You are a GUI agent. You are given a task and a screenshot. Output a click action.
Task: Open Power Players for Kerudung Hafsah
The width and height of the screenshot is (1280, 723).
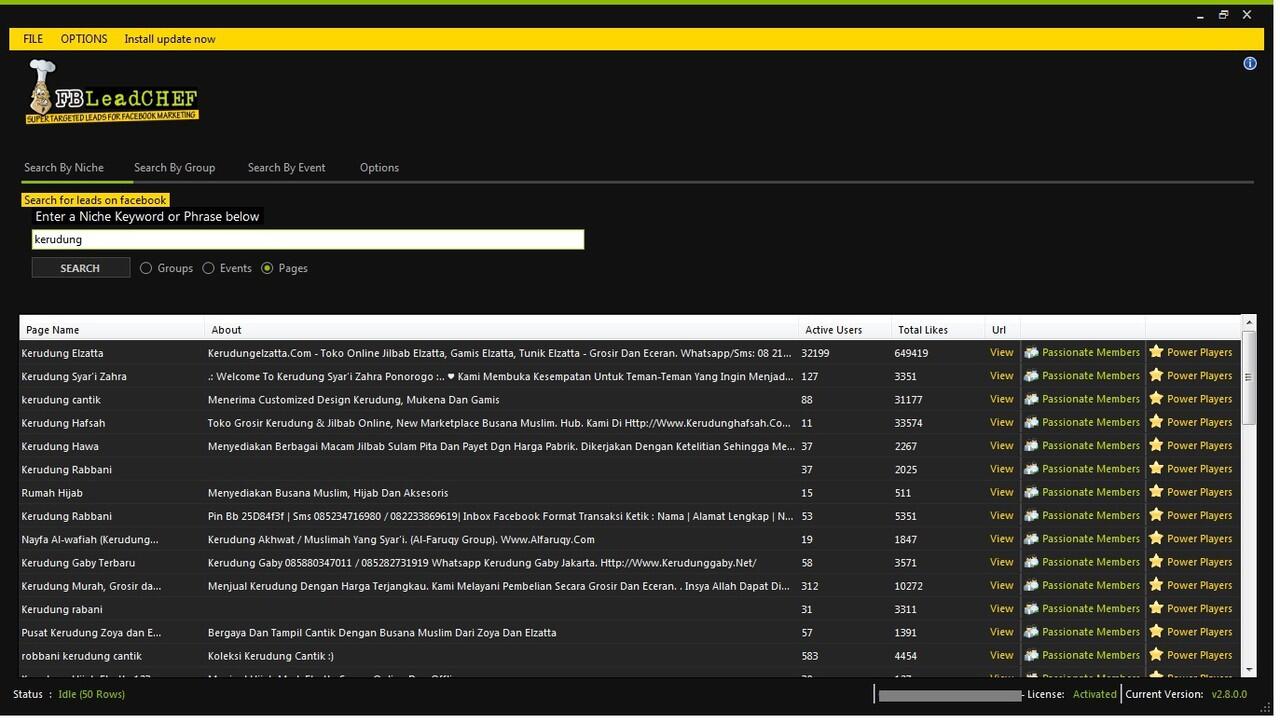pyautogui.click(x=1190, y=422)
